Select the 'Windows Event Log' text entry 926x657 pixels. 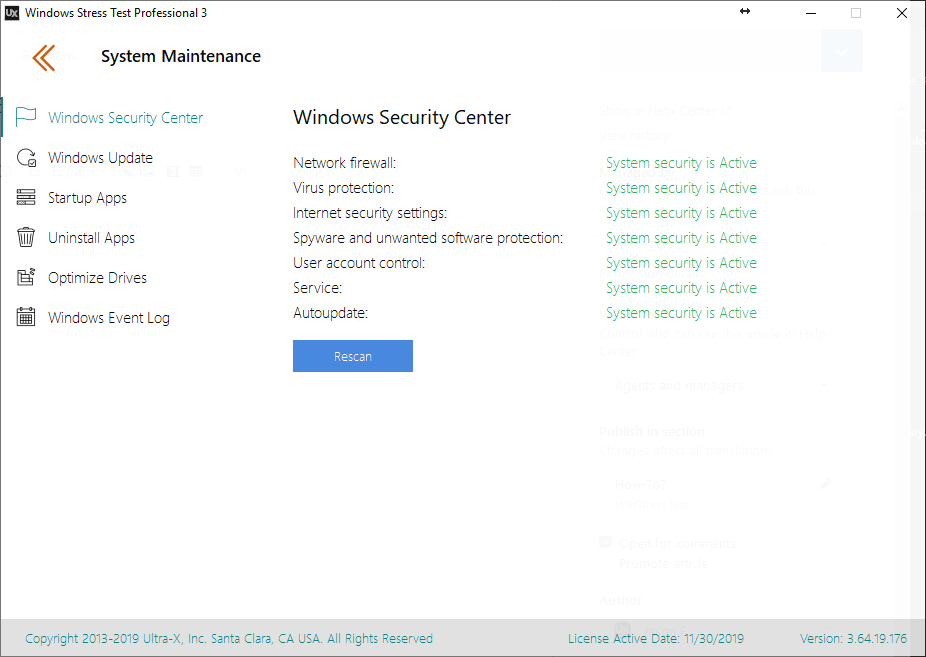[109, 318]
